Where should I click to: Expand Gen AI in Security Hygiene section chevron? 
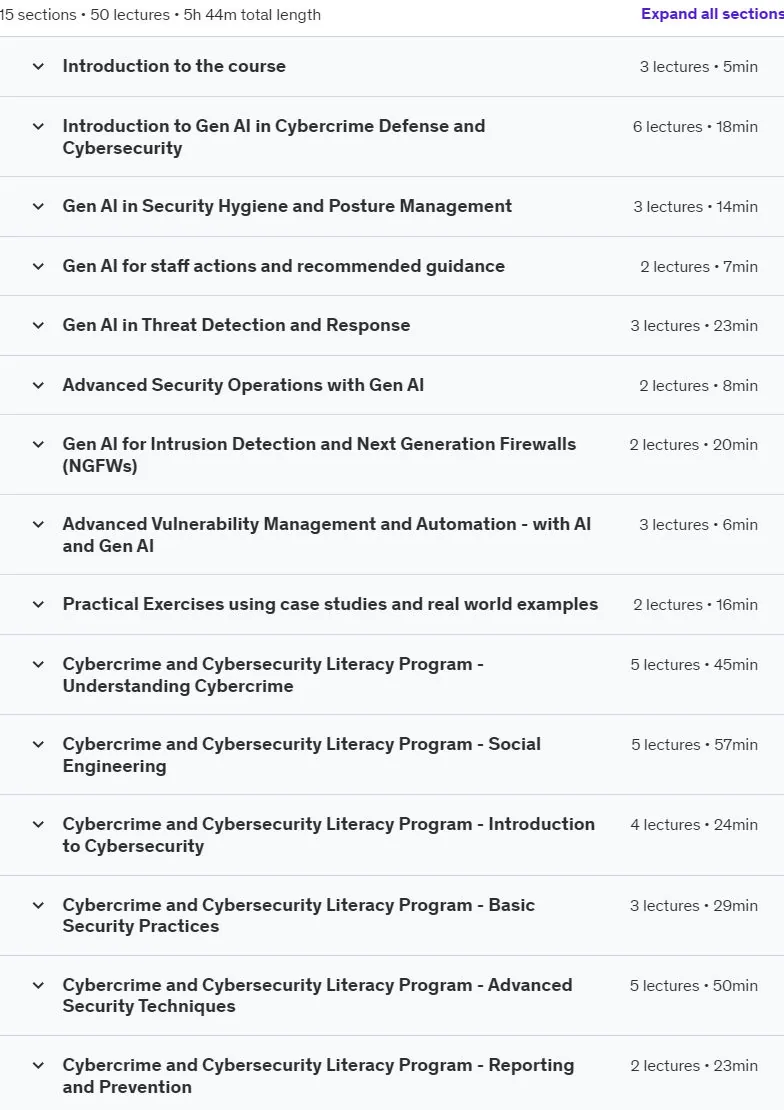click(x=38, y=207)
